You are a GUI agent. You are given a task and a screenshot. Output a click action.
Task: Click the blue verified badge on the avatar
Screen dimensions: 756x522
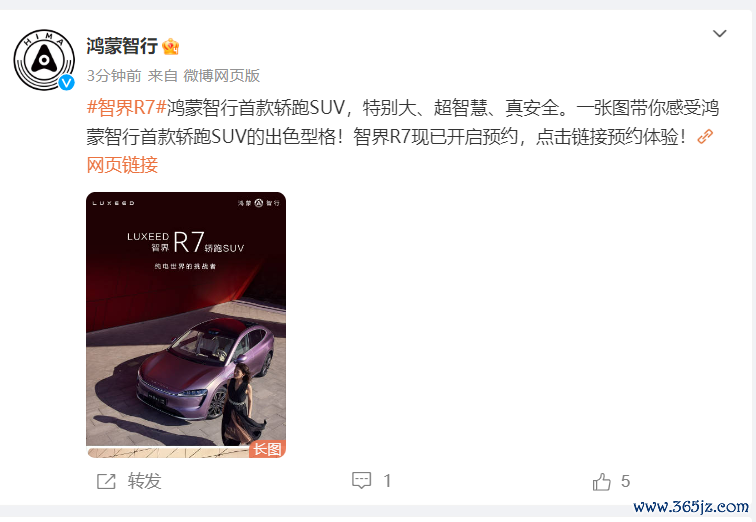[x=67, y=83]
